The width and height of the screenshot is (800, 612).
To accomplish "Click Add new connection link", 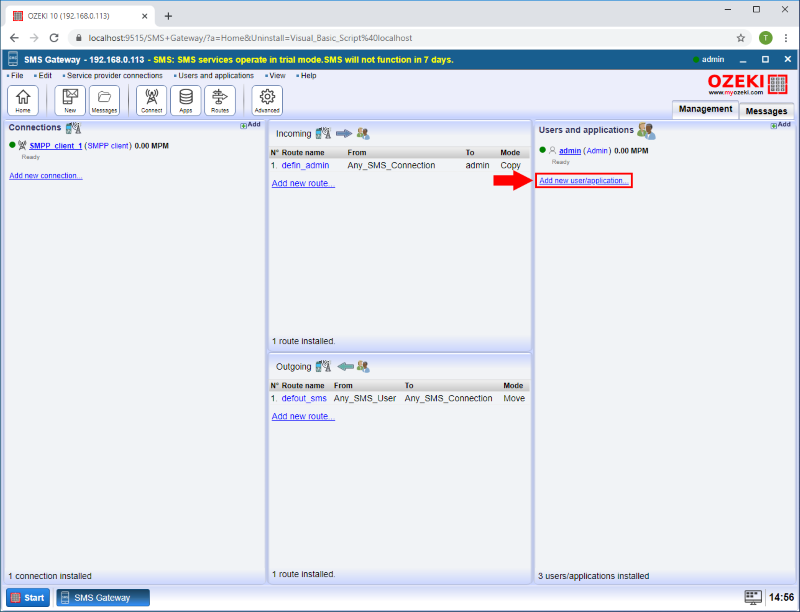I will (x=46, y=175).
